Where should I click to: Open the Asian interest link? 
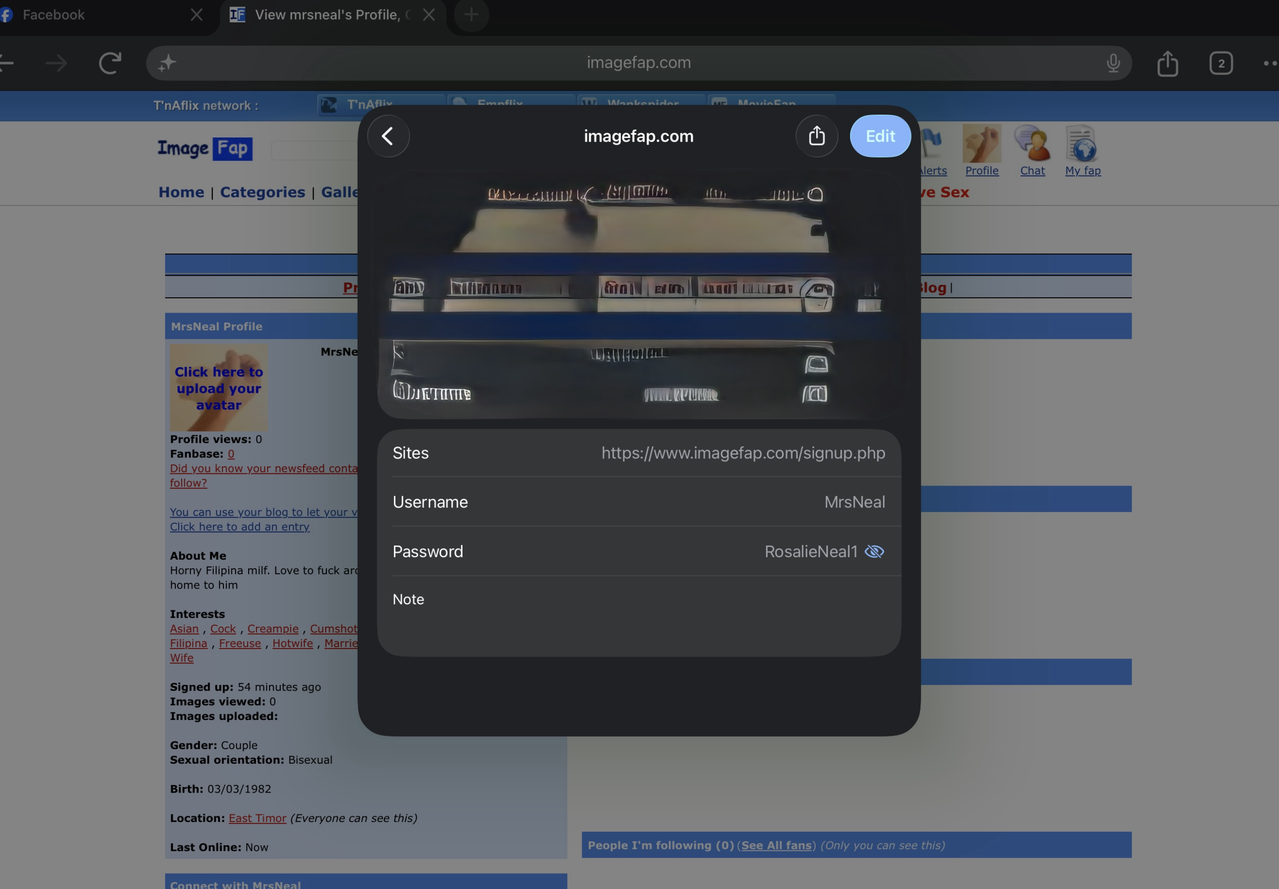tap(184, 629)
